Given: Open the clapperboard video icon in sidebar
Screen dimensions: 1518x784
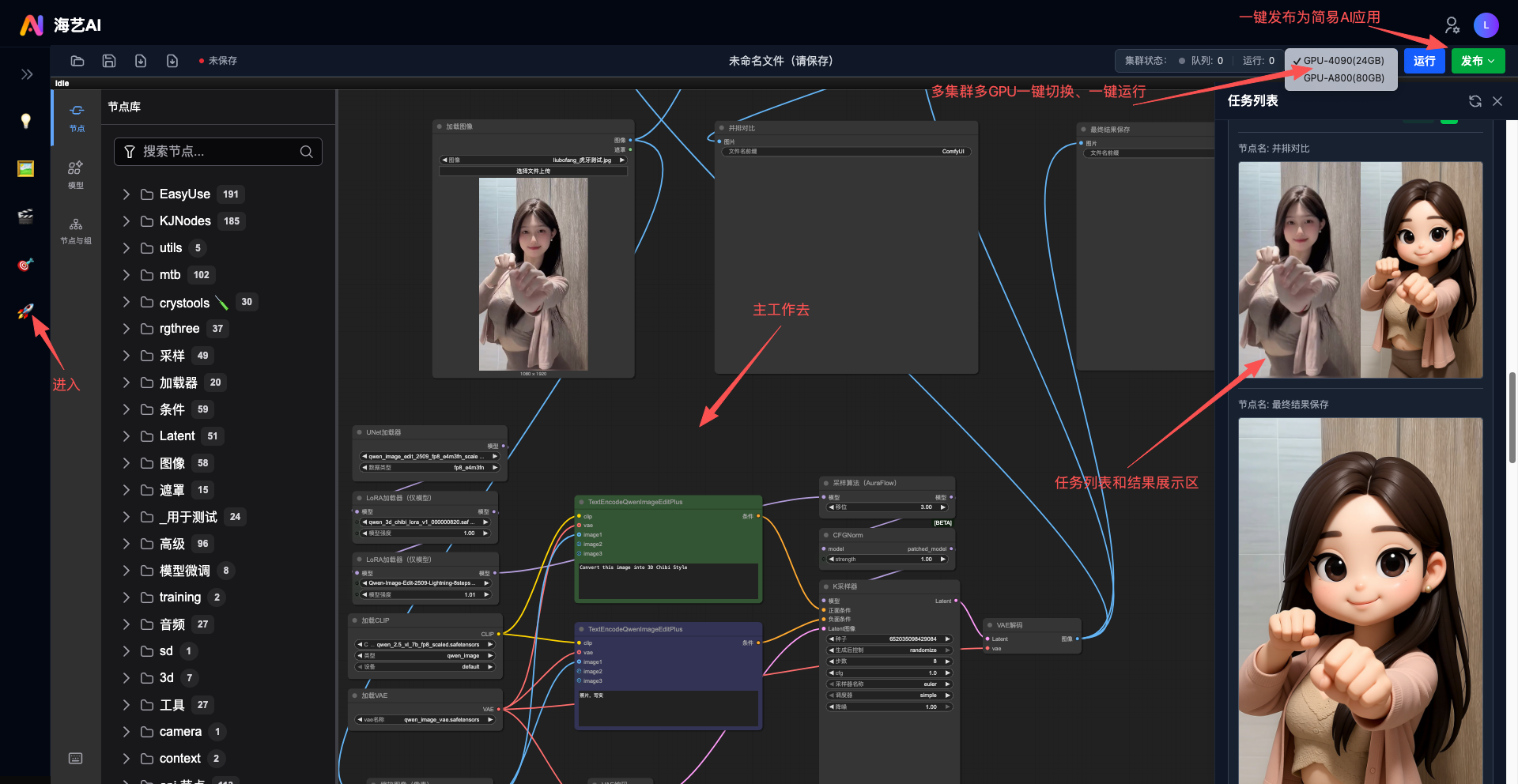Looking at the screenshot, I should click(x=25, y=217).
